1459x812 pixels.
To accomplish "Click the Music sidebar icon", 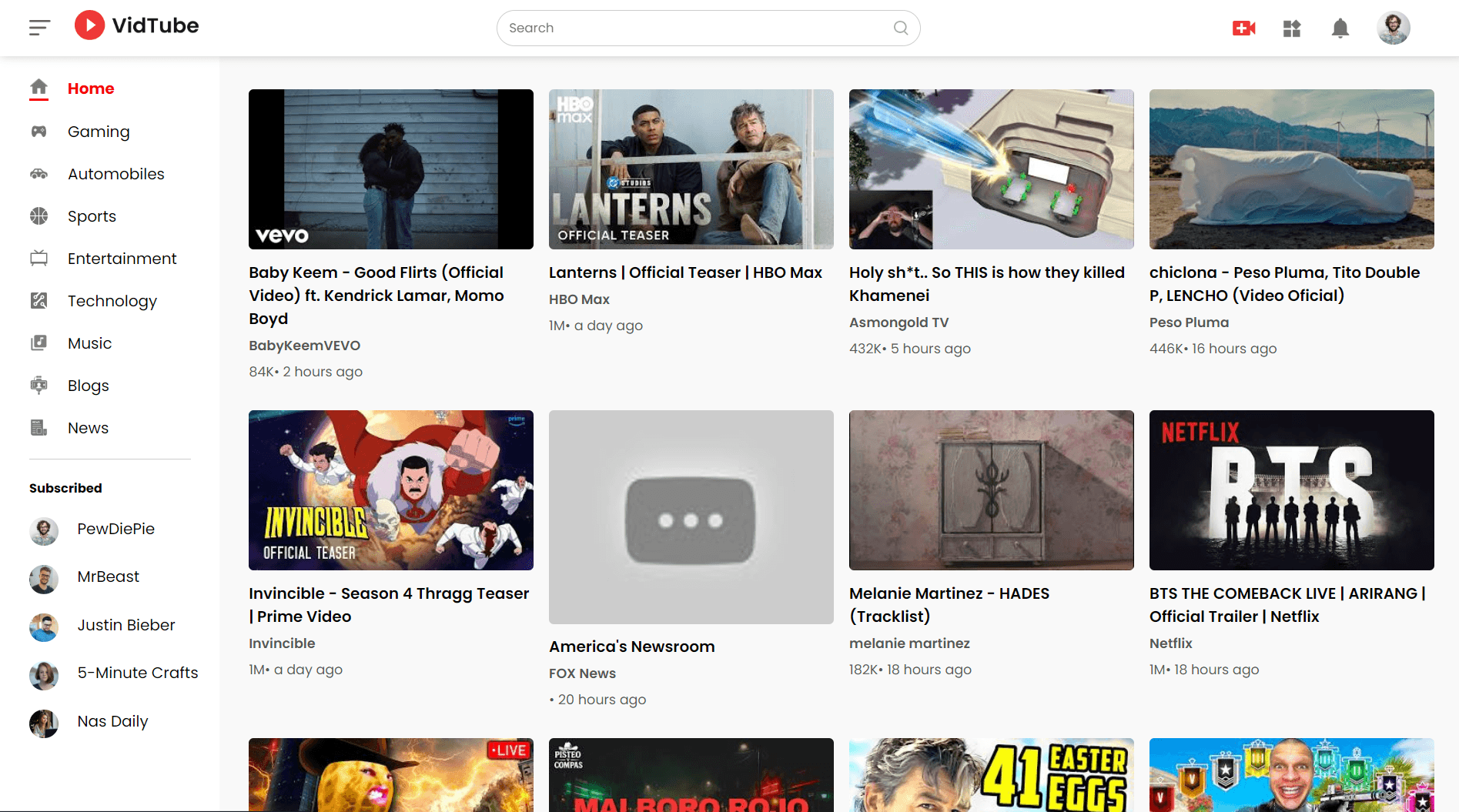I will pos(38,343).
